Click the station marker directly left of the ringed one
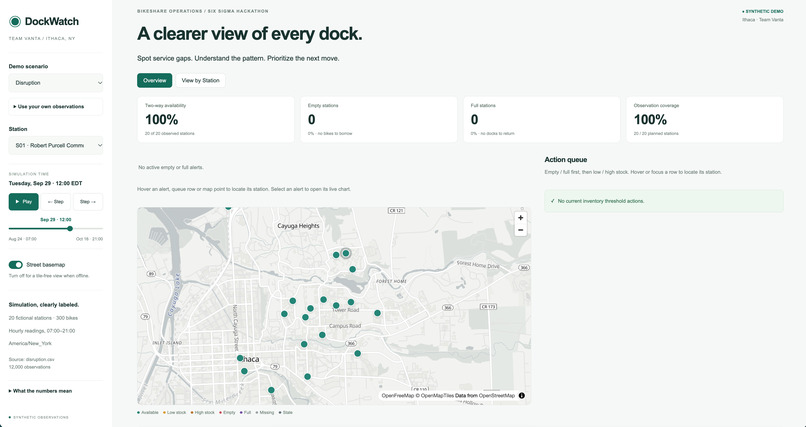 point(336,255)
